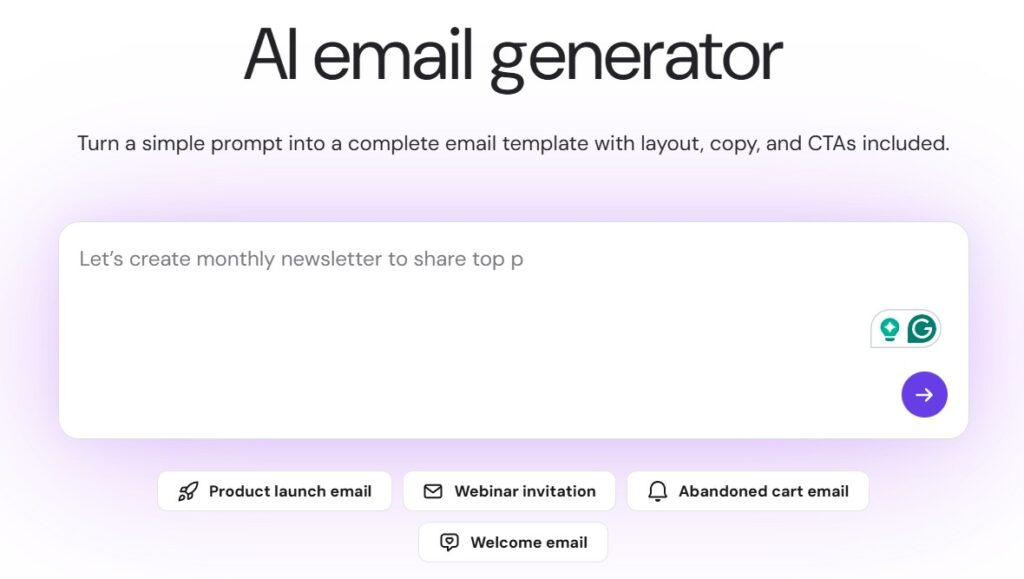Select the Welcome email template

(x=513, y=541)
